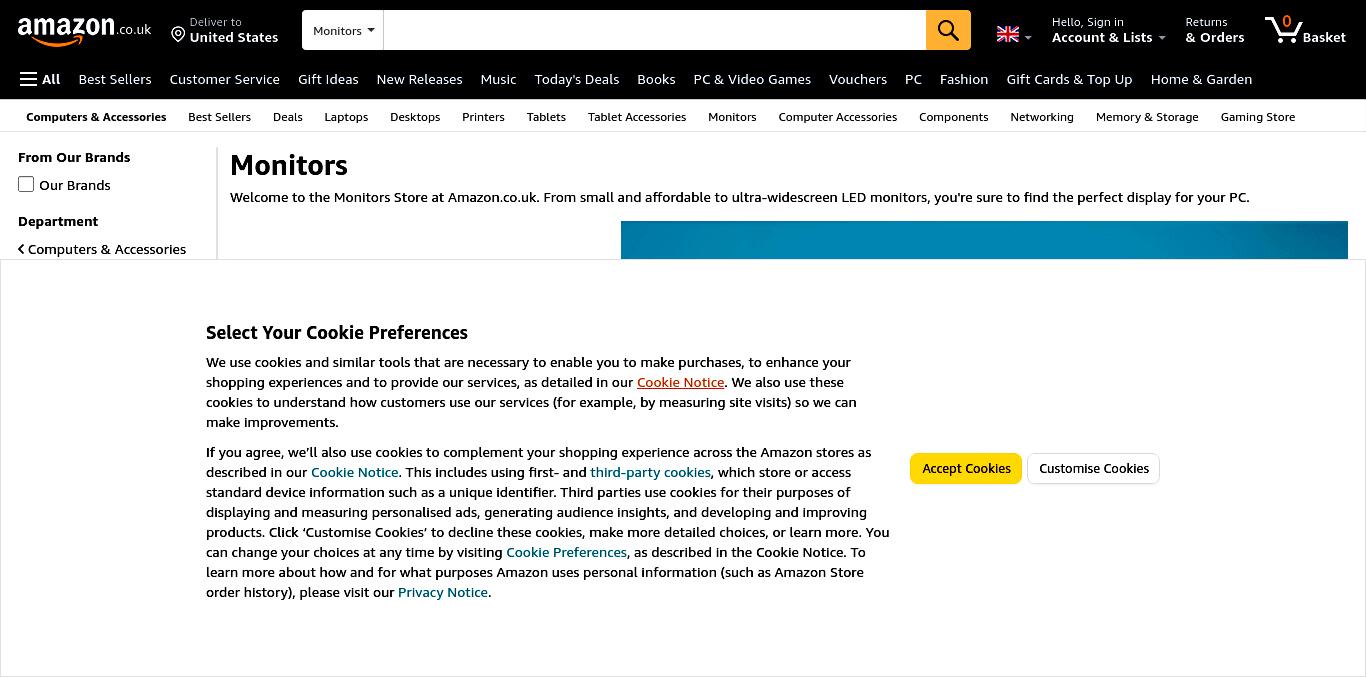Open the Privacy Notice link

[x=443, y=592]
